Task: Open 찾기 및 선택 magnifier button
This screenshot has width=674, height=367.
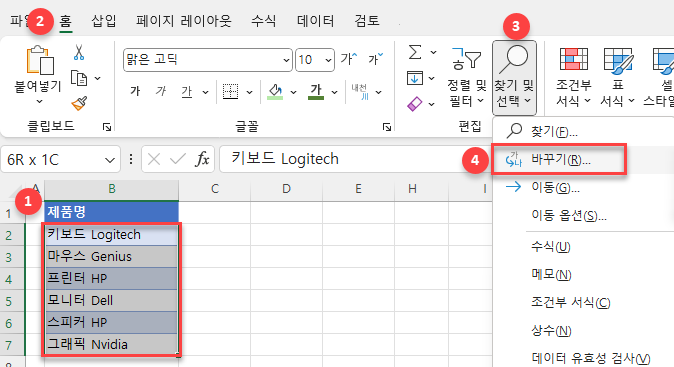Action: pyautogui.click(x=514, y=78)
